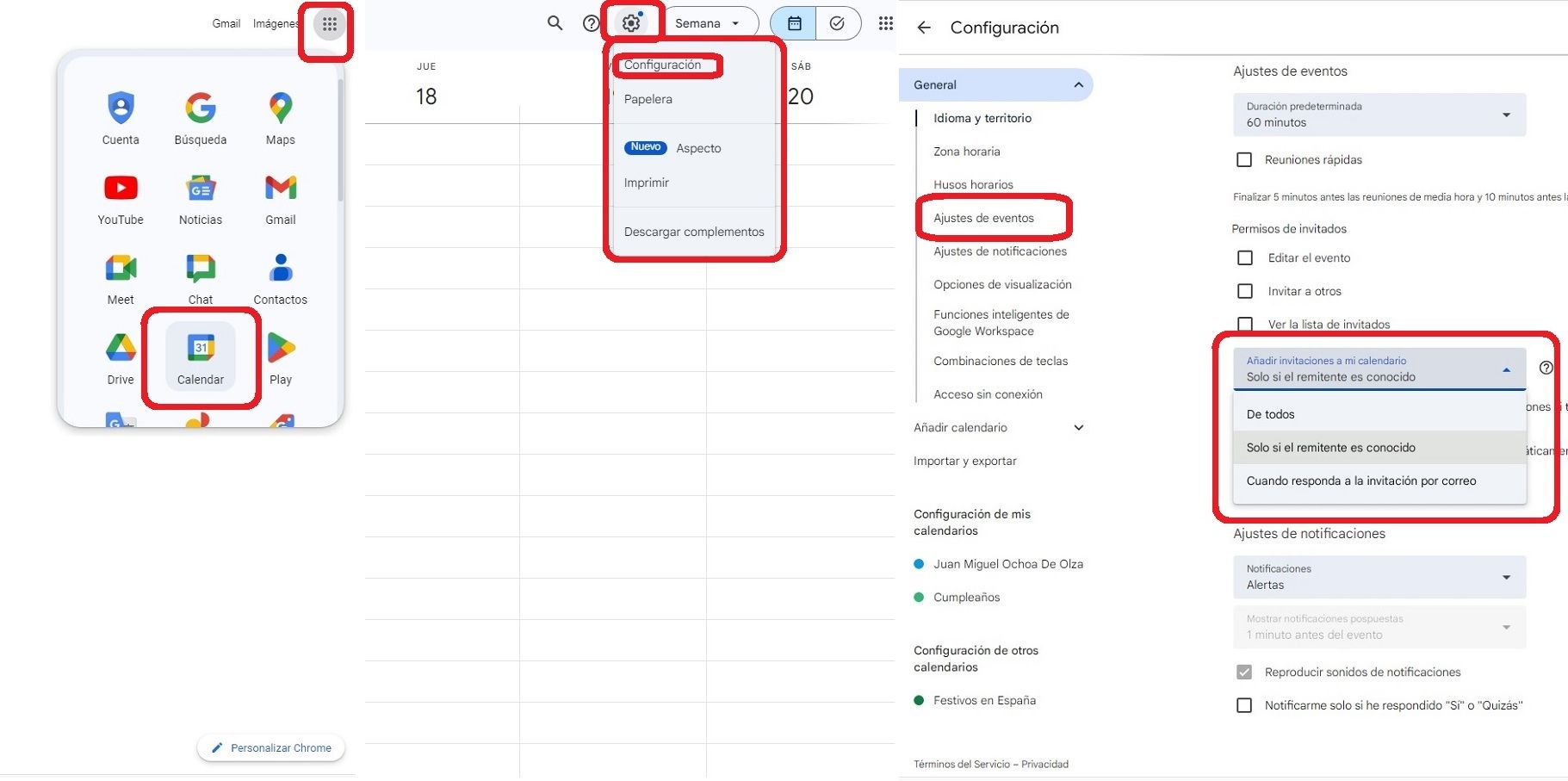Select the YouTube icon

pos(120,188)
